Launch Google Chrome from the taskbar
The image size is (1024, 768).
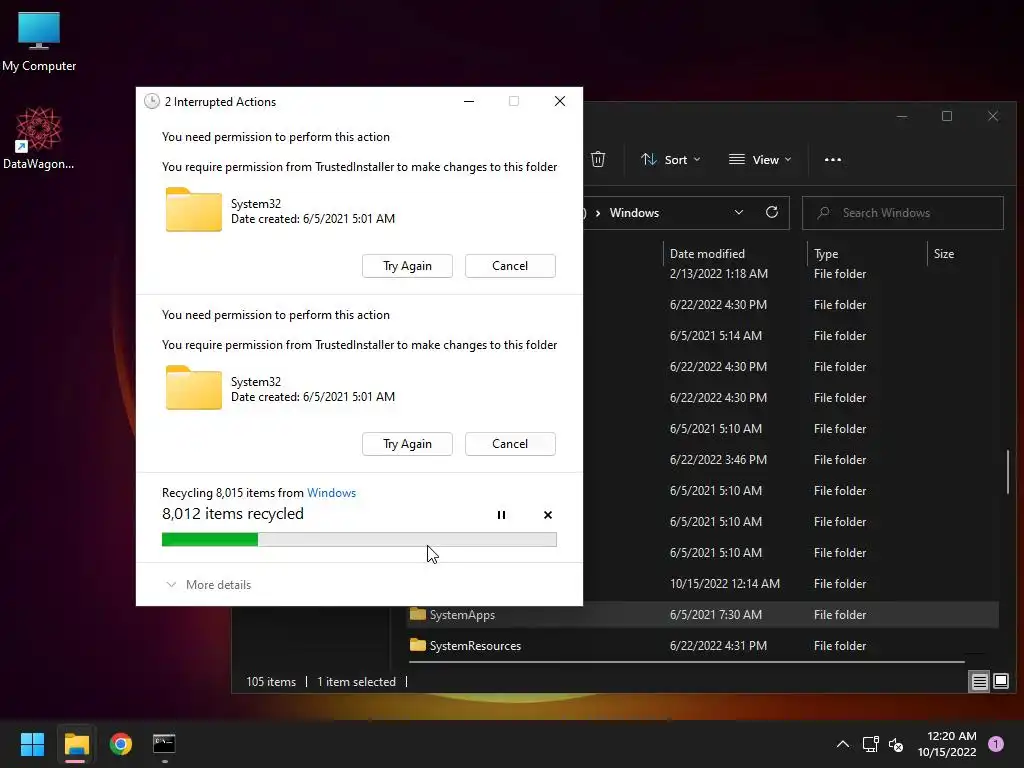tap(121, 744)
